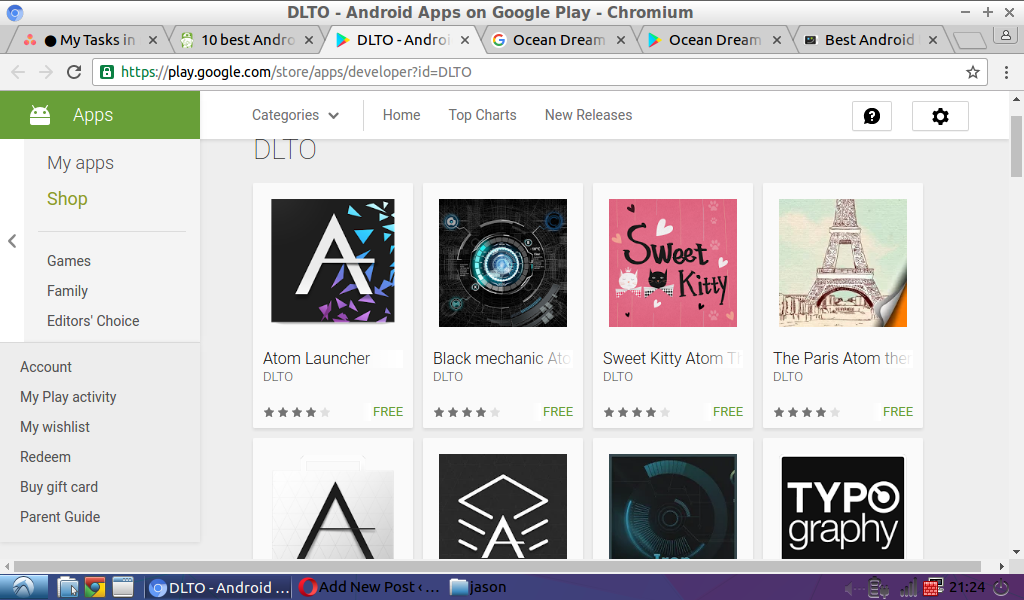This screenshot has height=600, width=1024.
Task: Open the Parent Guide
Action: coord(60,516)
